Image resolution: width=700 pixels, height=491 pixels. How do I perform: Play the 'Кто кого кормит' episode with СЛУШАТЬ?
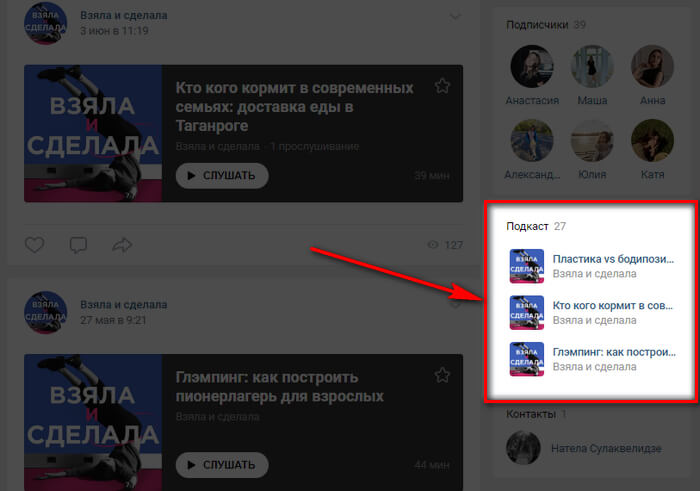click(222, 175)
